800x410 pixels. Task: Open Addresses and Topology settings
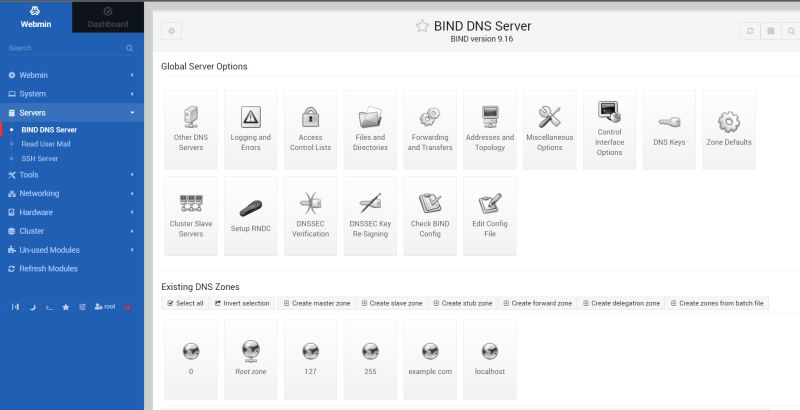490,130
